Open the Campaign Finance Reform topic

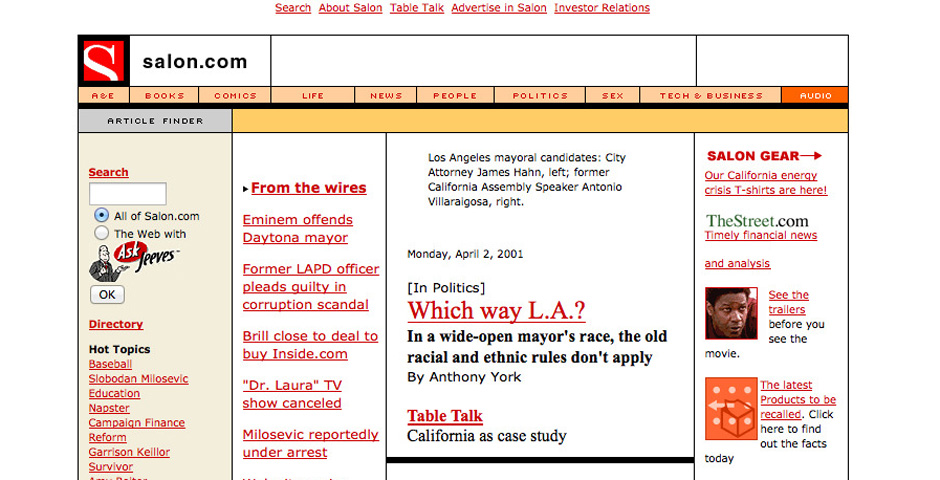pyautogui.click(x=137, y=430)
